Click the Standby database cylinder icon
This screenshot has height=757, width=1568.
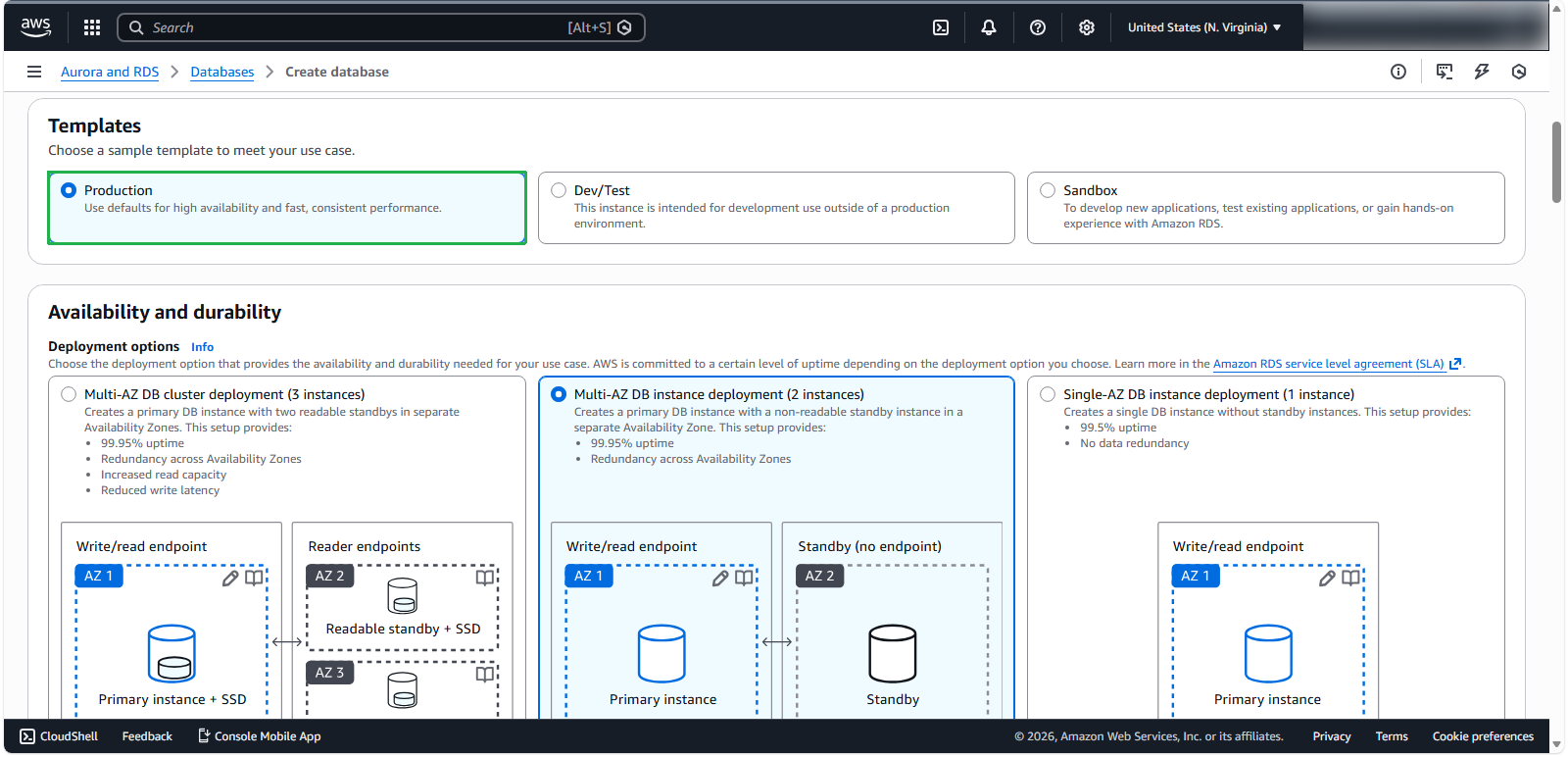tap(893, 653)
